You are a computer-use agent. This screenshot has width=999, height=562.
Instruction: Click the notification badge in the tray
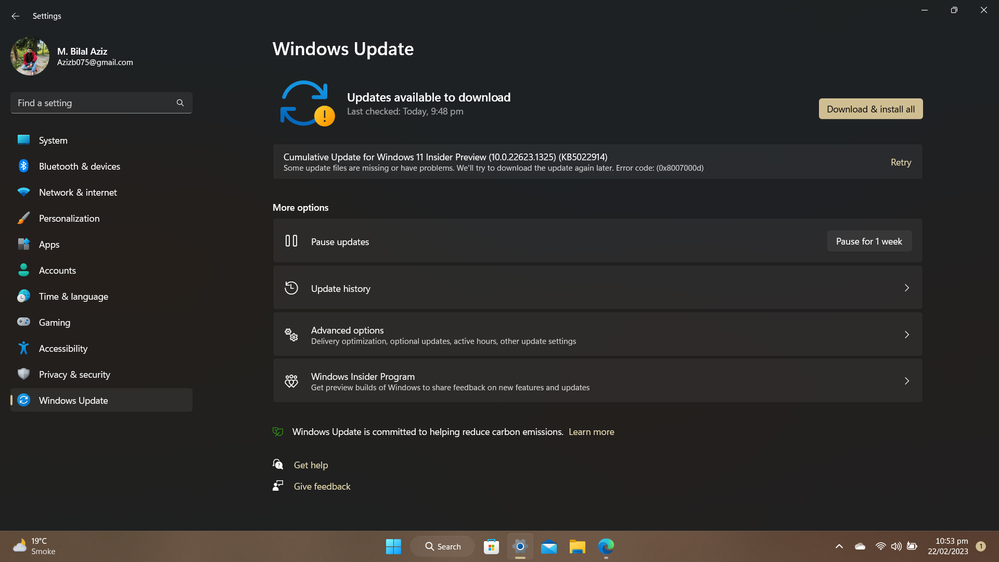click(981, 546)
